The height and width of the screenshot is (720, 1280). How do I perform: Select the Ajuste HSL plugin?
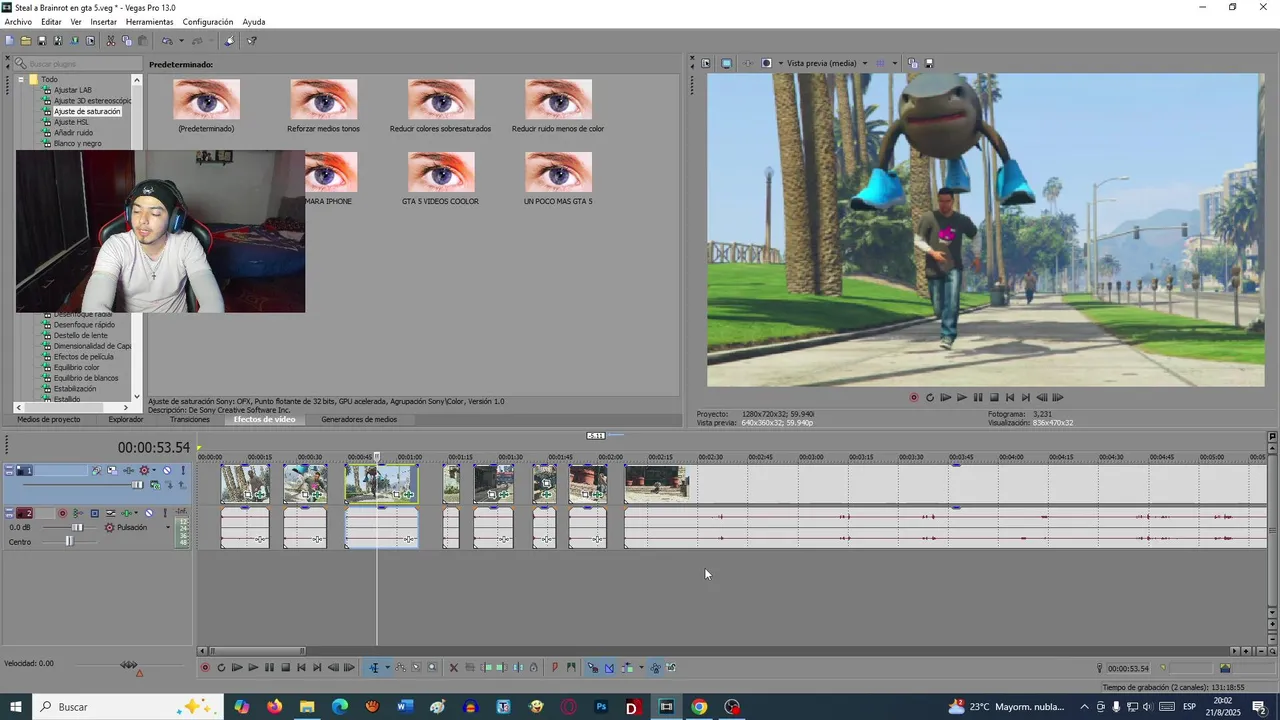[71, 122]
